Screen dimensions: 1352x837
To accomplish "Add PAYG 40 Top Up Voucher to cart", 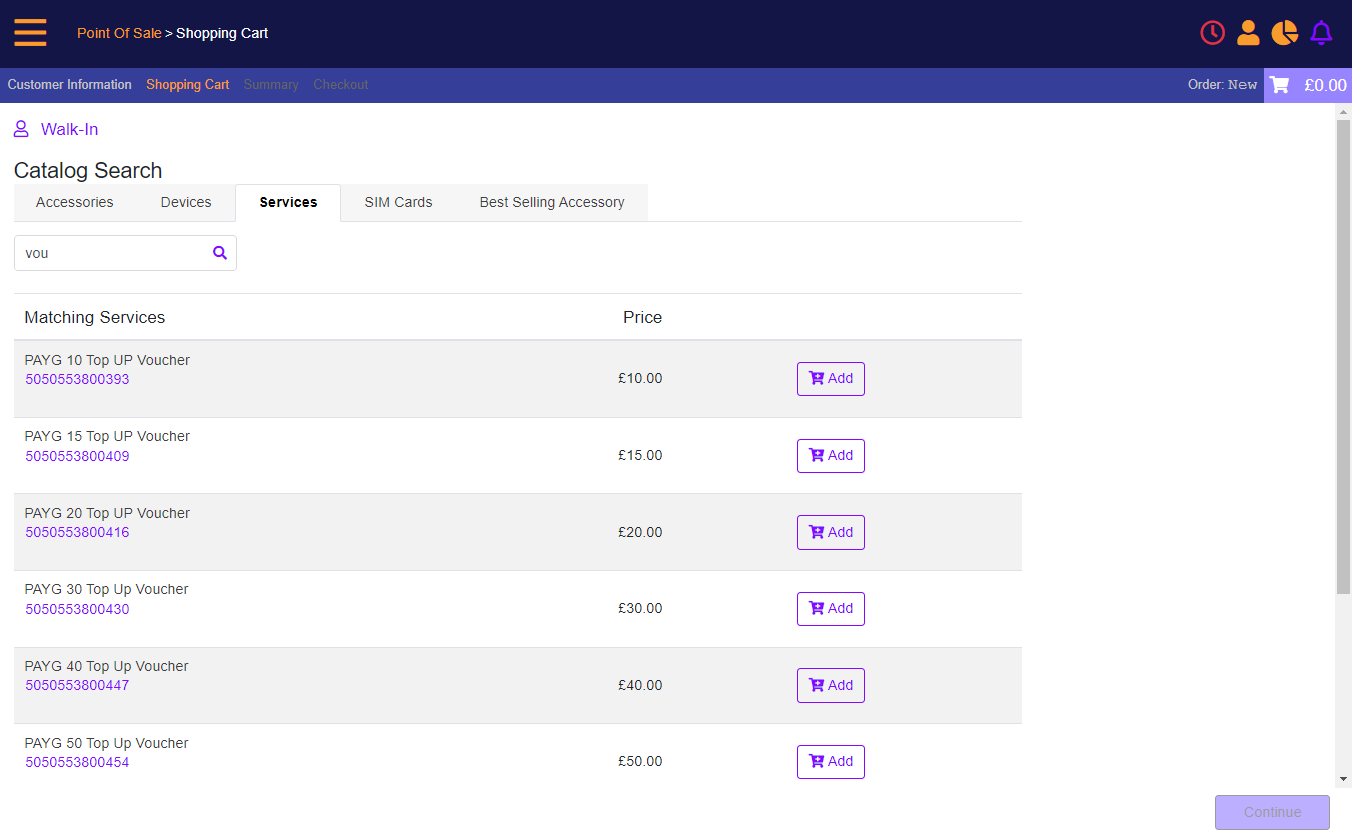I will (x=831, y=685).
